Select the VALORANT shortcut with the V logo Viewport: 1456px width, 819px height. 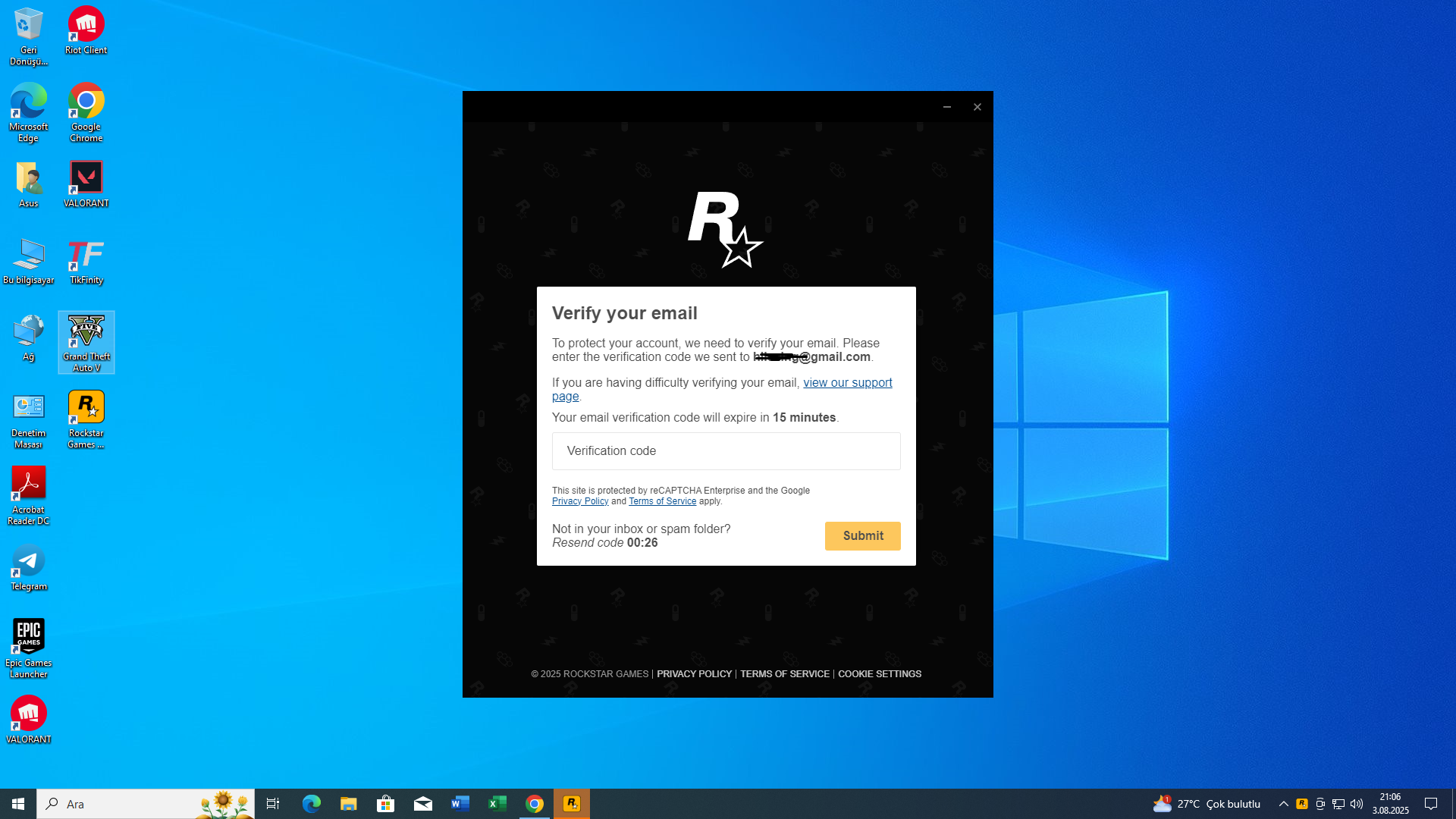coord(86,184)
